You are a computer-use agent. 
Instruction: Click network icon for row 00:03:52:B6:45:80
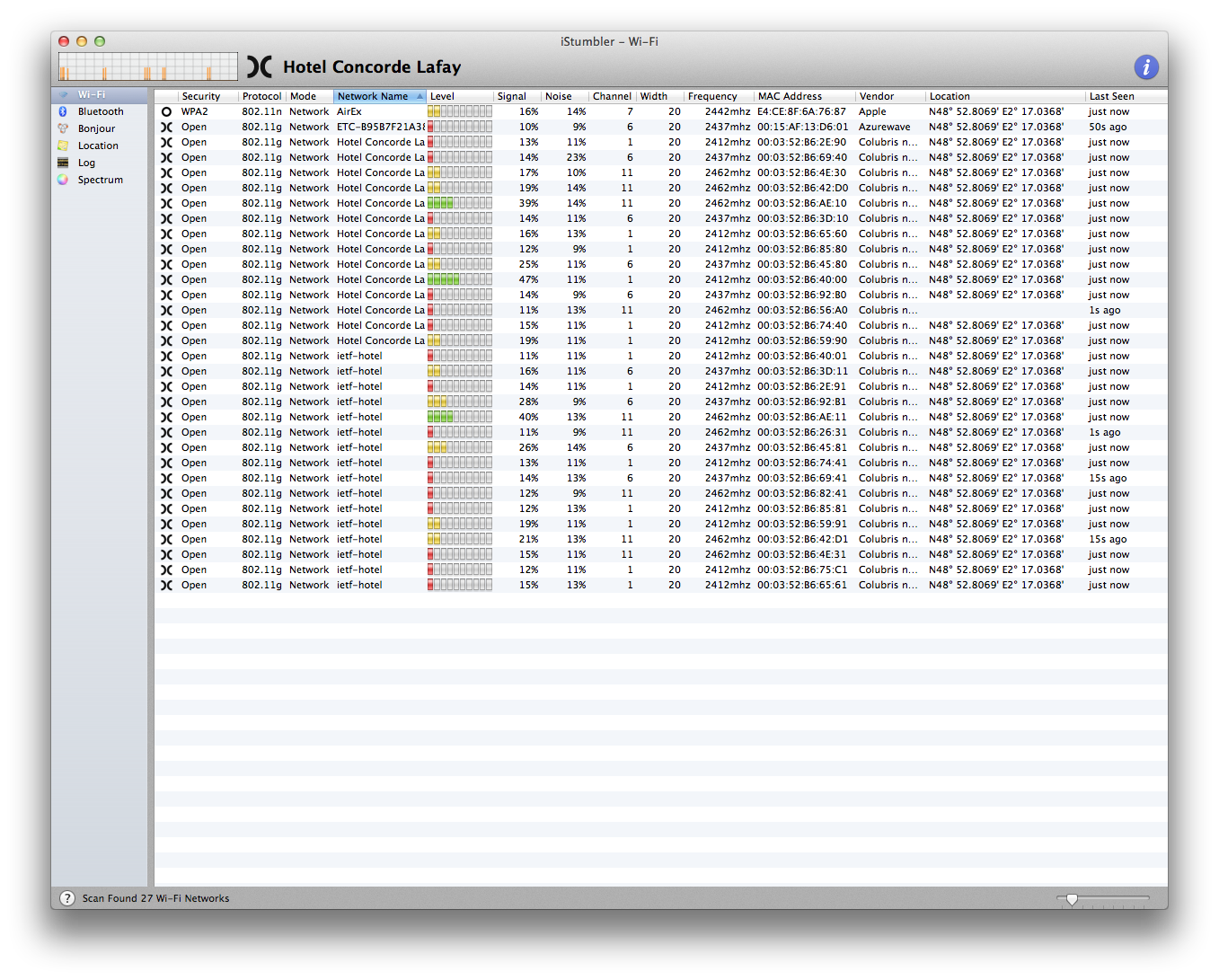pos(166,264)
